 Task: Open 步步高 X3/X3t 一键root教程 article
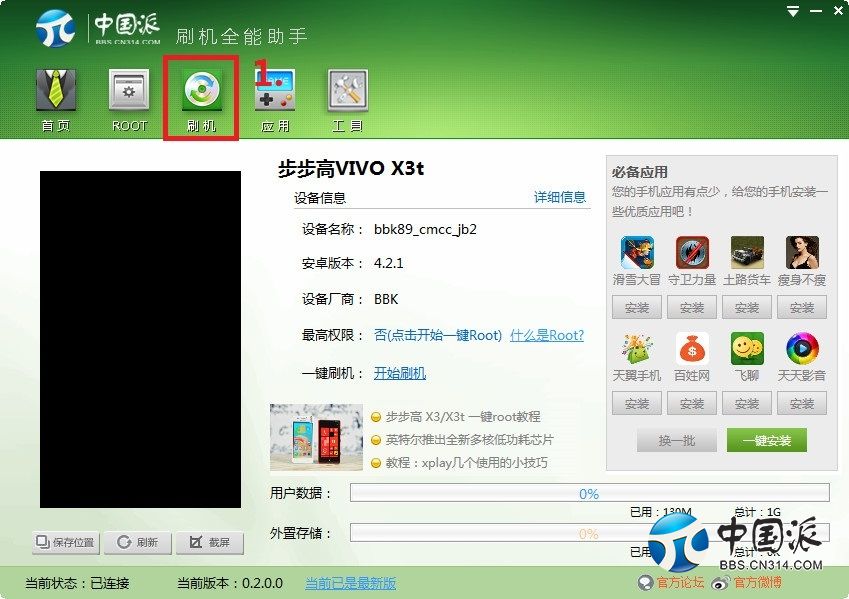tap(463, 416)
